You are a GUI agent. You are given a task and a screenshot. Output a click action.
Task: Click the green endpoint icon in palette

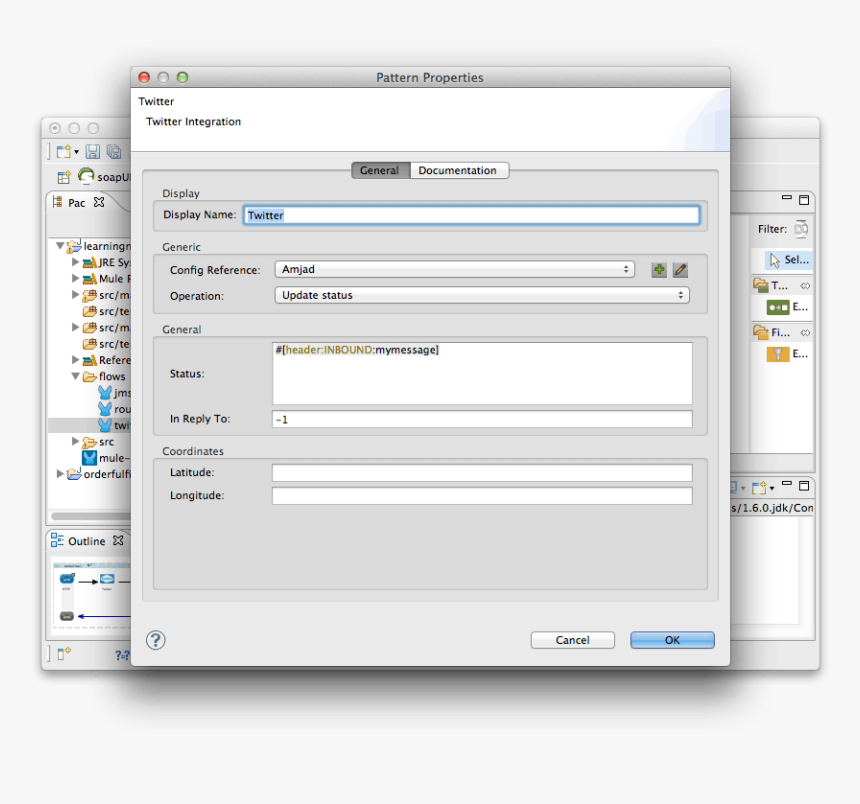(x=778, y=307)
